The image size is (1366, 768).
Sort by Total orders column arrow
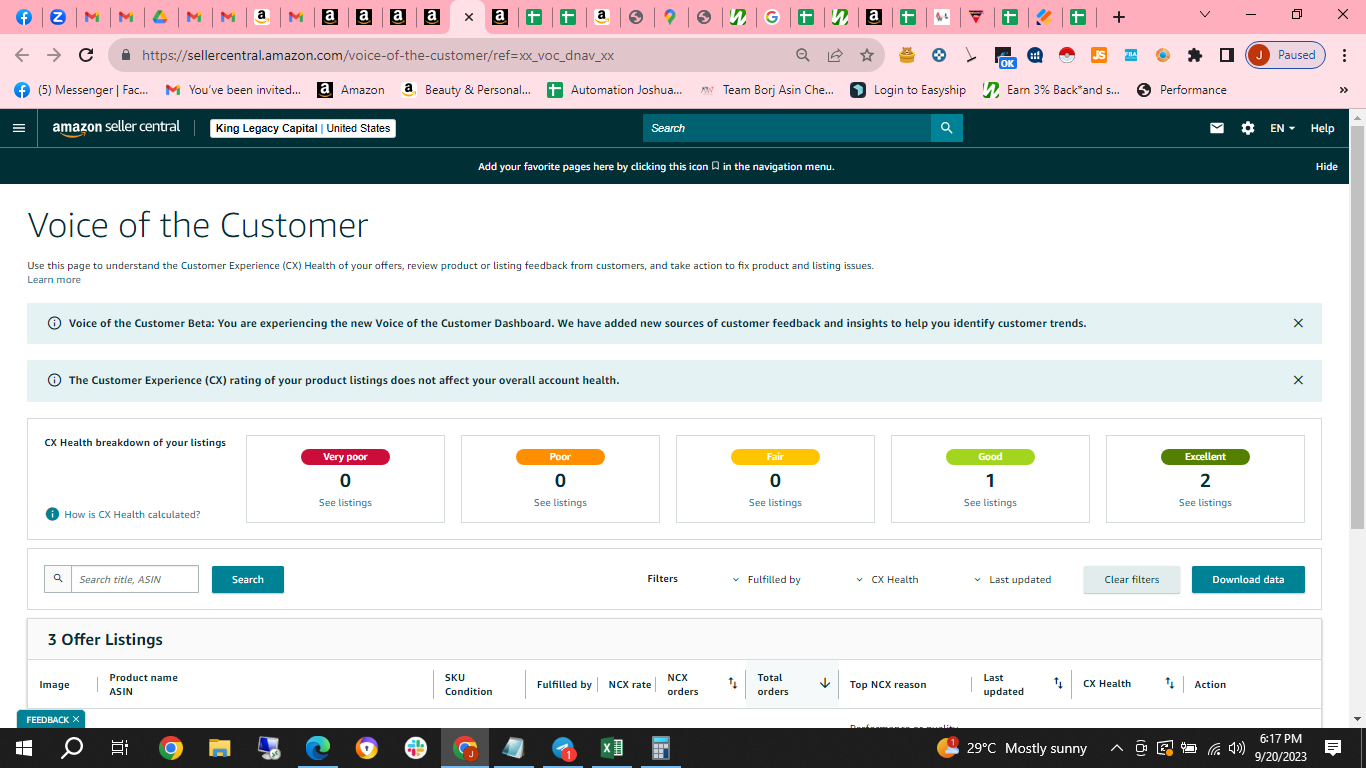pos(825,684)
